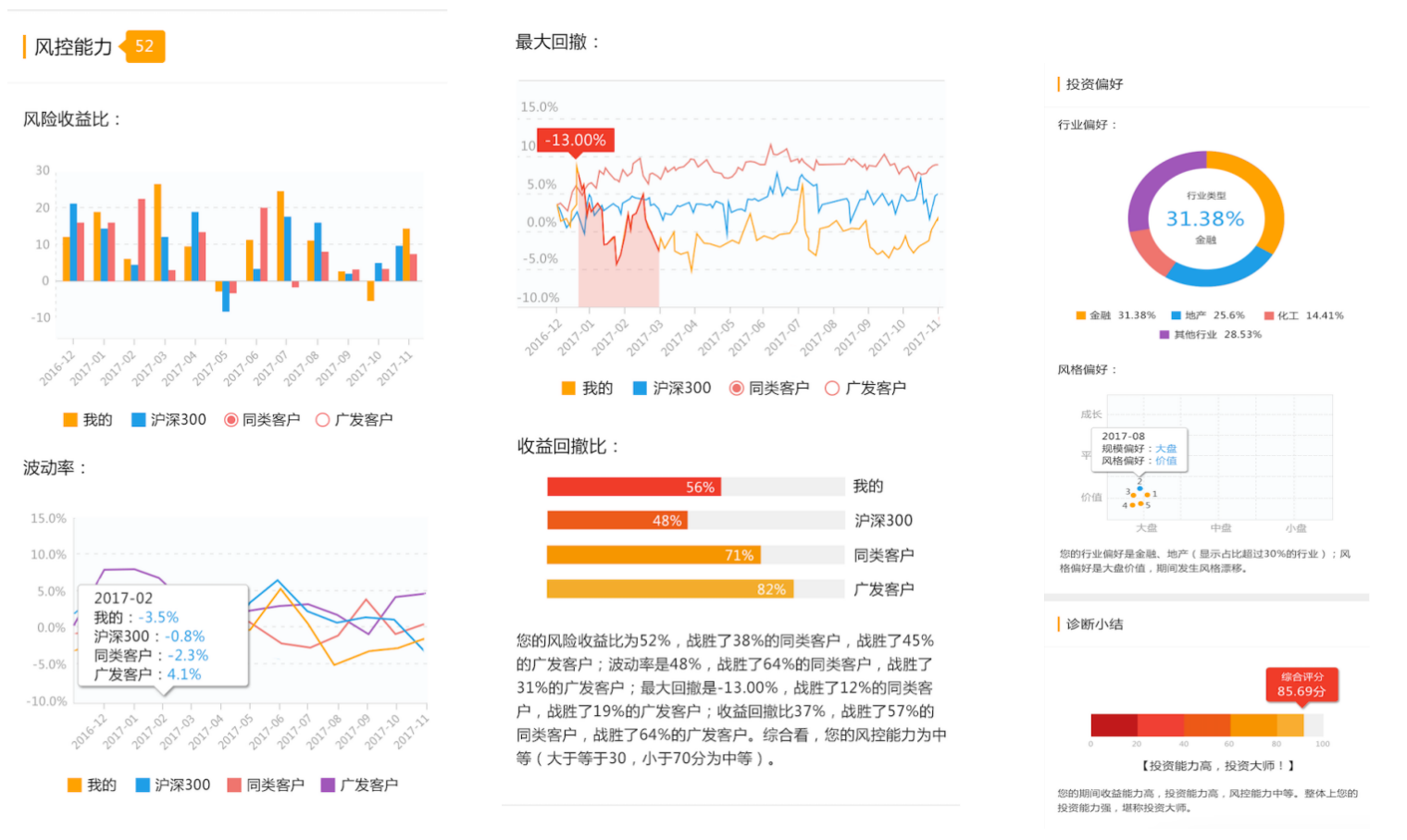Click the 风控能力 score badge showing 52
Viewport: 1407px width, 840px height.
(143, 47)
